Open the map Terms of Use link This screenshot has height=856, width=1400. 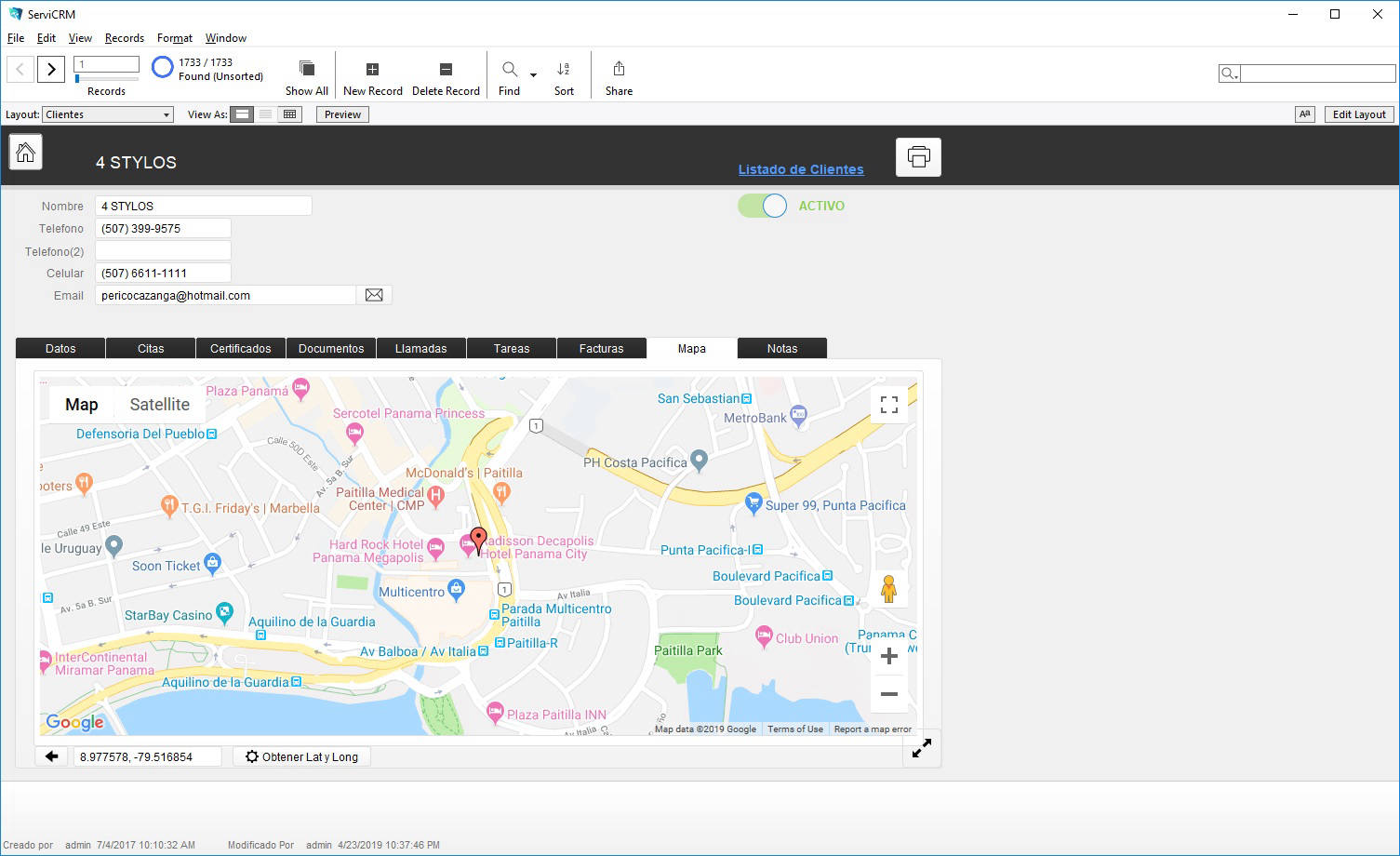click(x=795, y=729)
